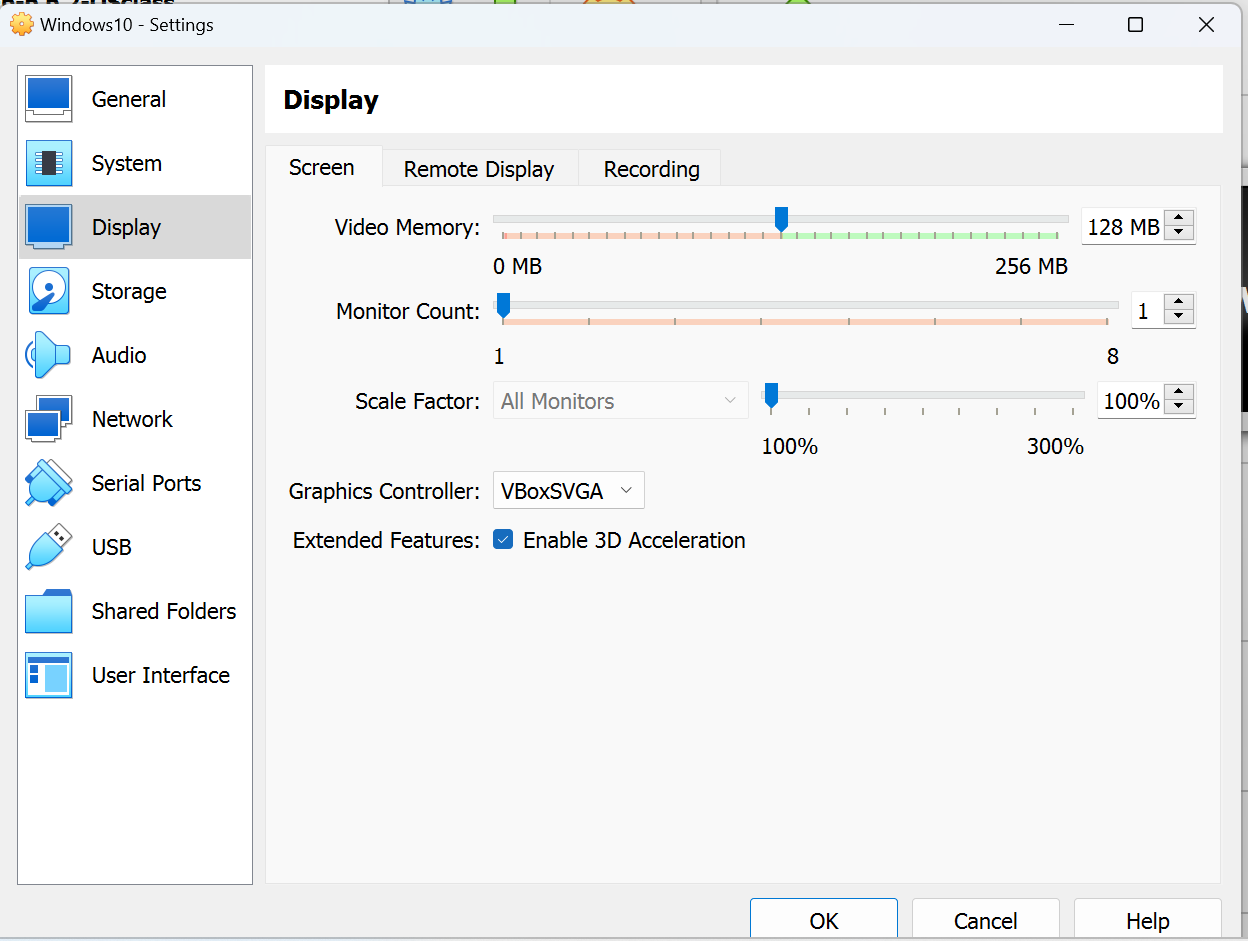Click the System chip icon
Image resolution: width=1248 pixels, height=941 pixels.
click(48, 163)
